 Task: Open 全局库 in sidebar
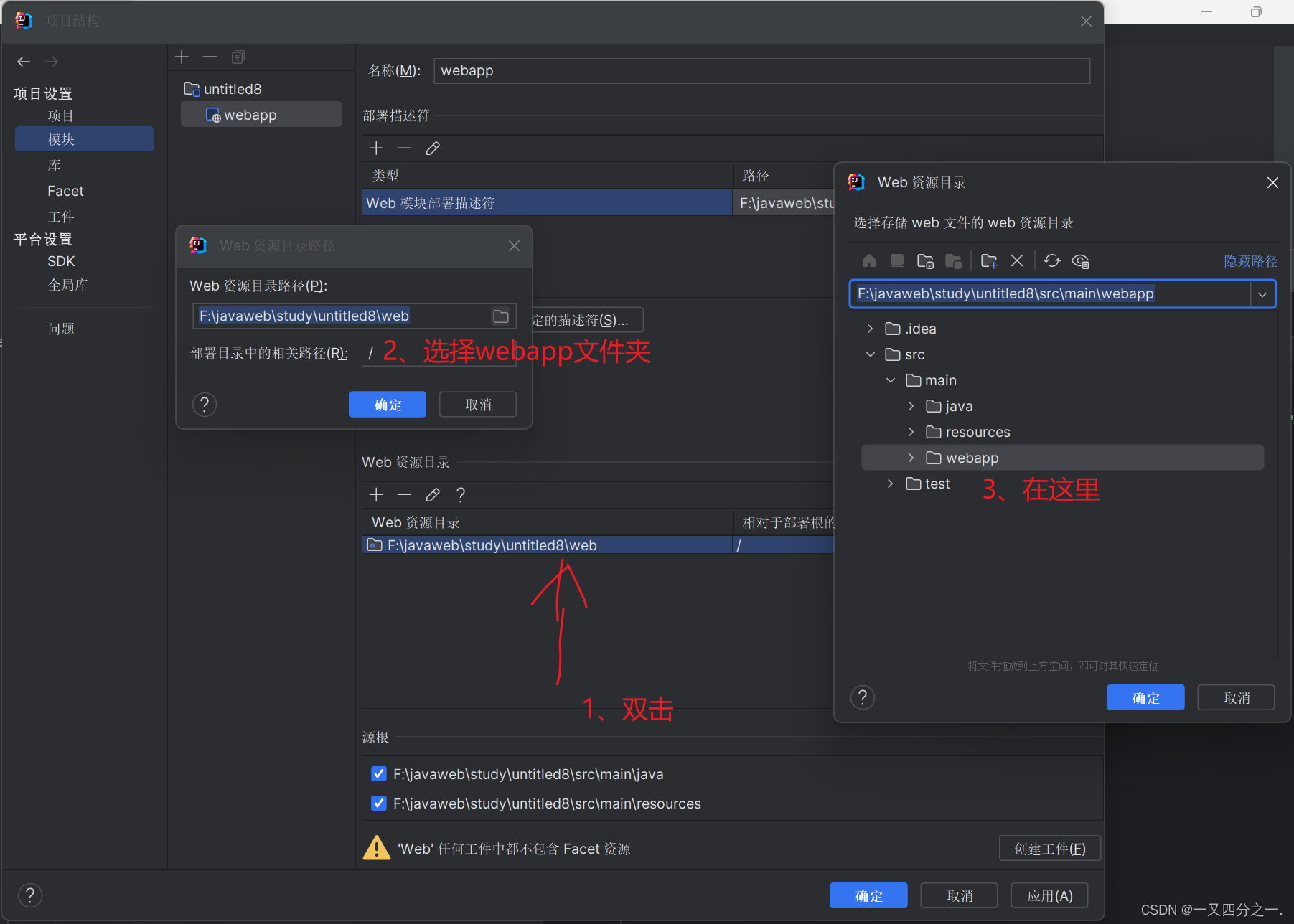(67, 285)
